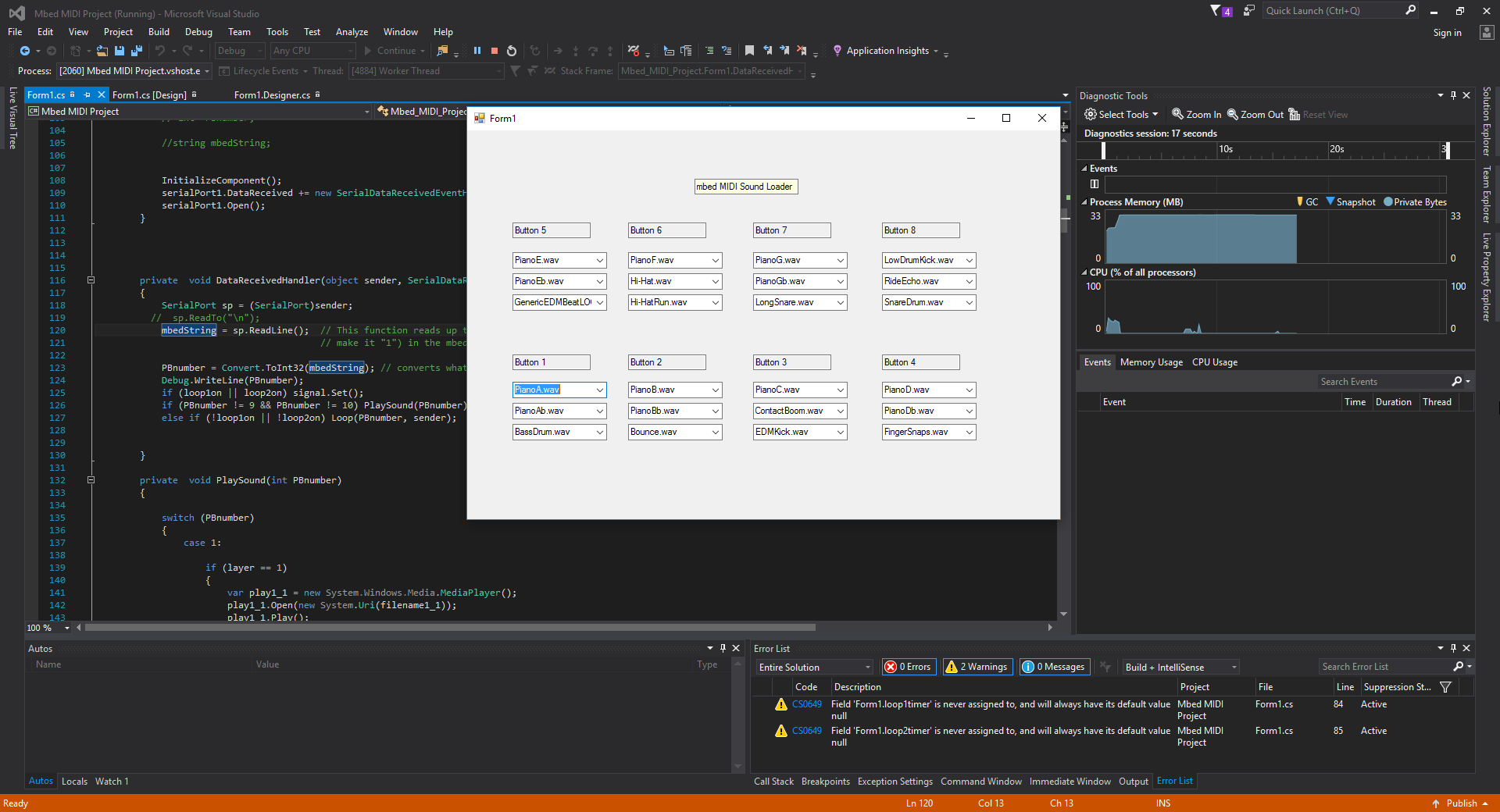The image size is (1500, 812).
Task: Click the Navigate Backward arrow icon
Action: 25,51
